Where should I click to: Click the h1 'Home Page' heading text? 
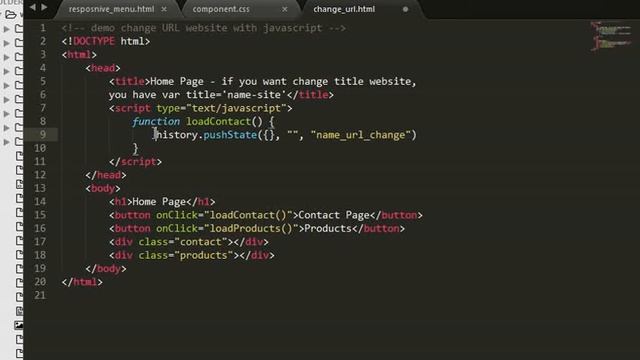pos(159,202)
